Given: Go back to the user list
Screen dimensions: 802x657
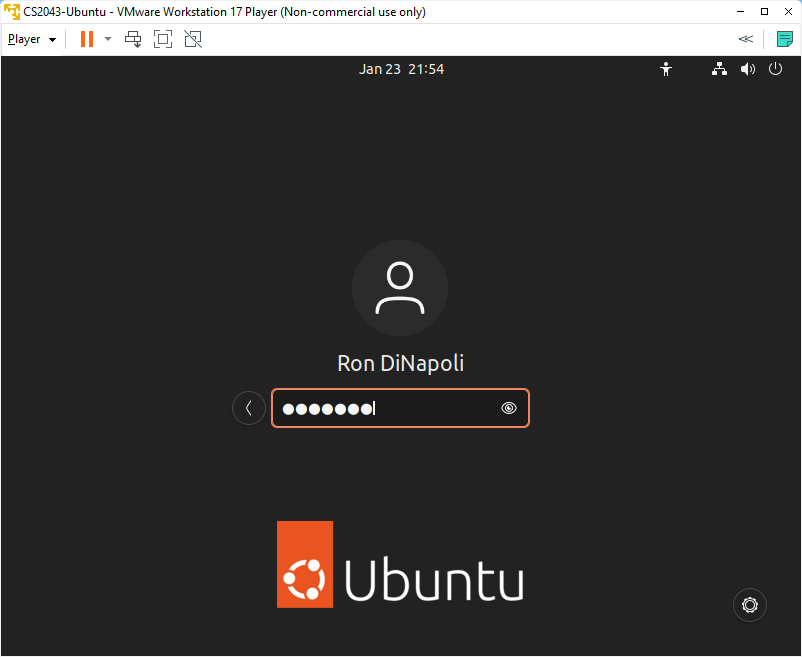Looking at the screenshot, I should tap(249, 408).
